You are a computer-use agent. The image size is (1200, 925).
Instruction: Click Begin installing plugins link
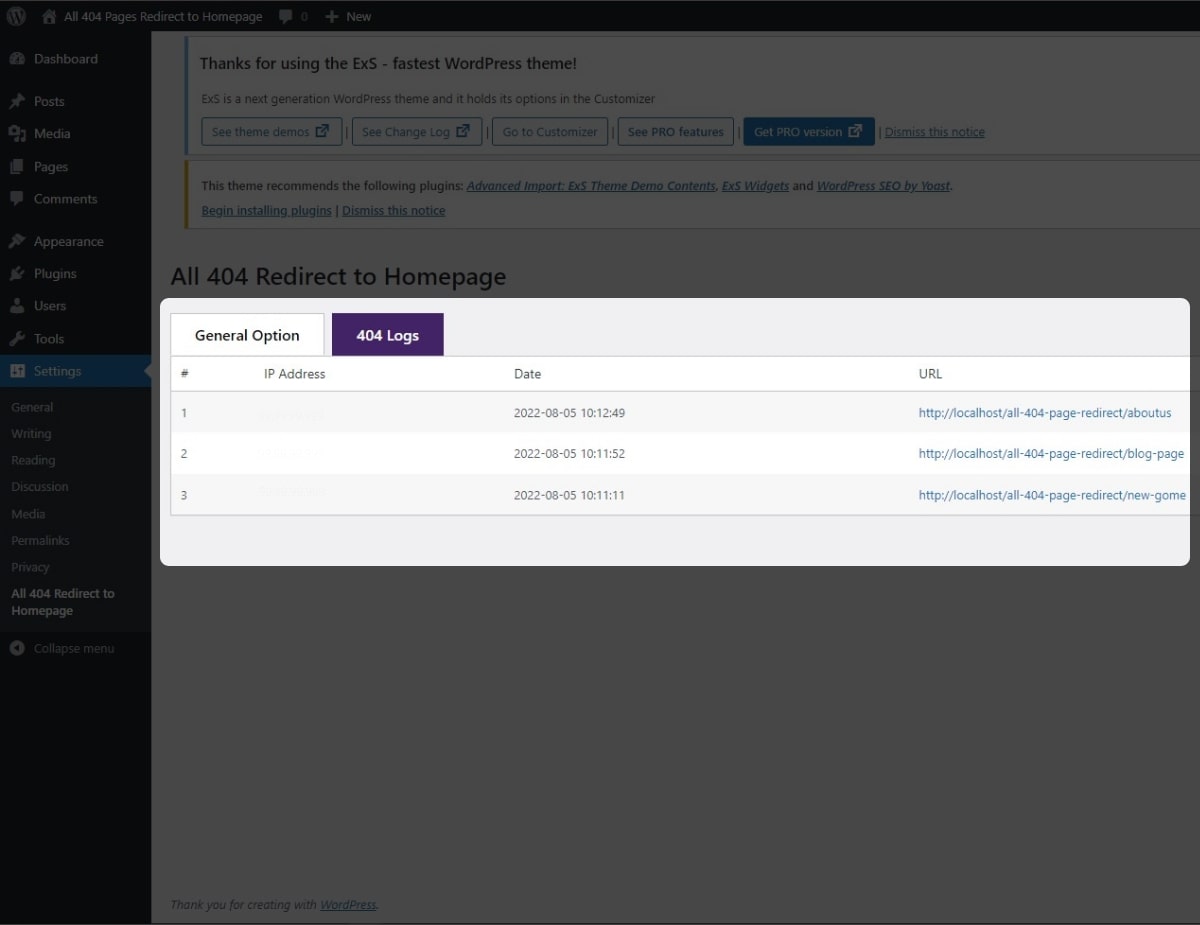click(266, 211)
